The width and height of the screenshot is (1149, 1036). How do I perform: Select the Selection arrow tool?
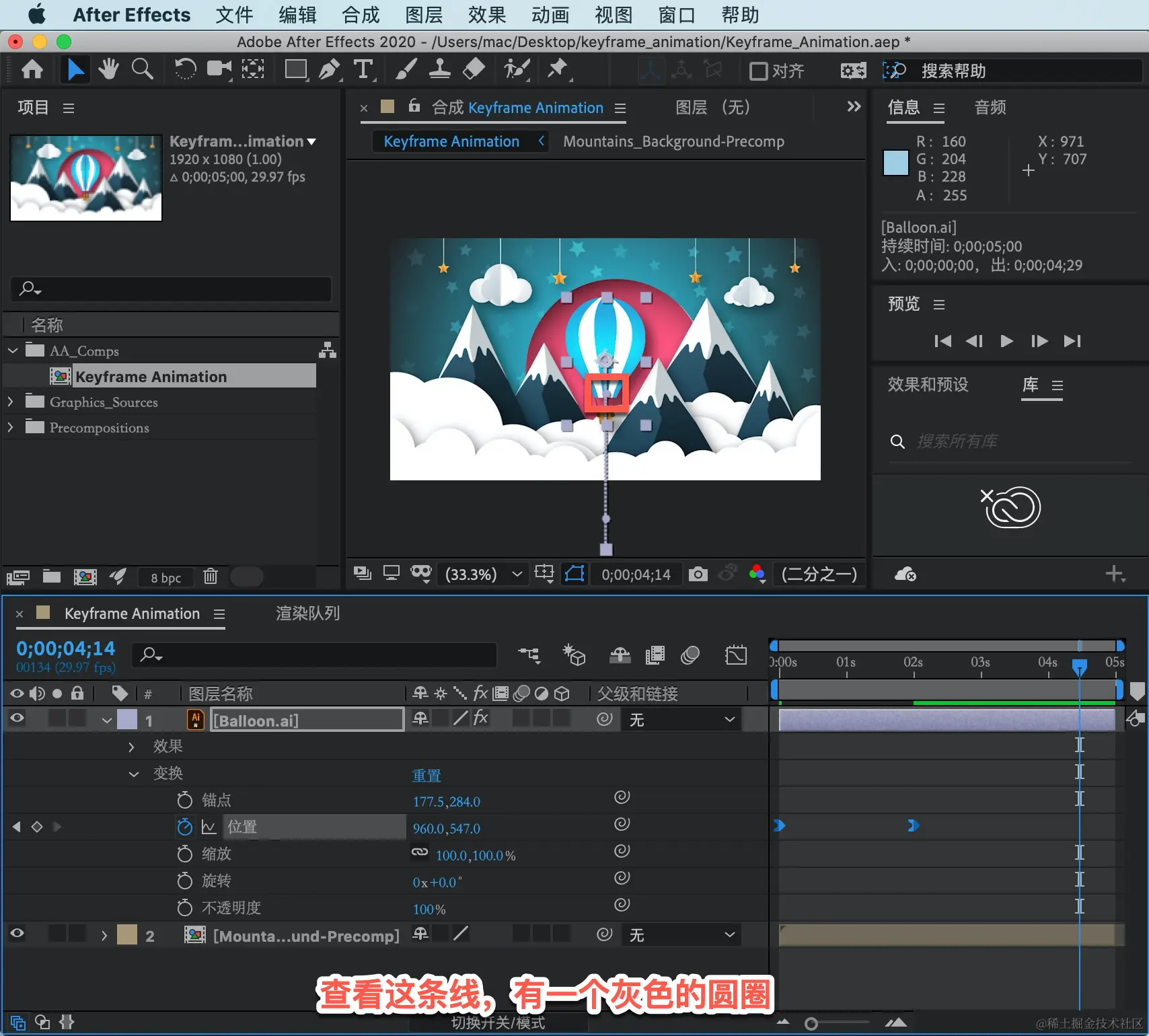tap(75, 69)
